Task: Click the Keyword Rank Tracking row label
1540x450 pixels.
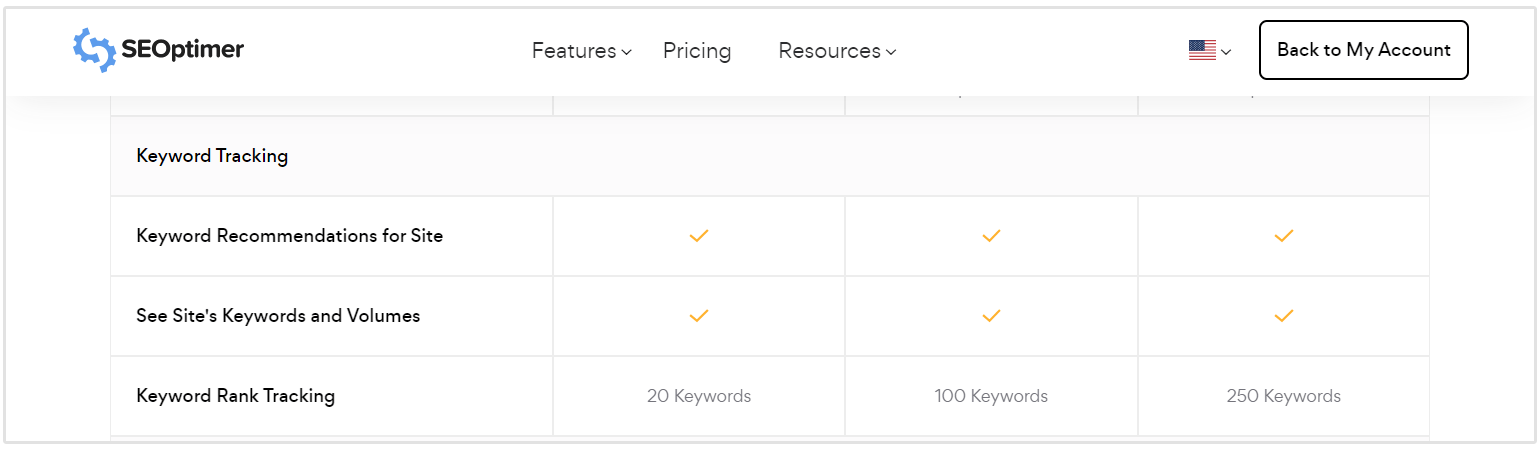Action: pyautogui.click(x=235, y=396)
